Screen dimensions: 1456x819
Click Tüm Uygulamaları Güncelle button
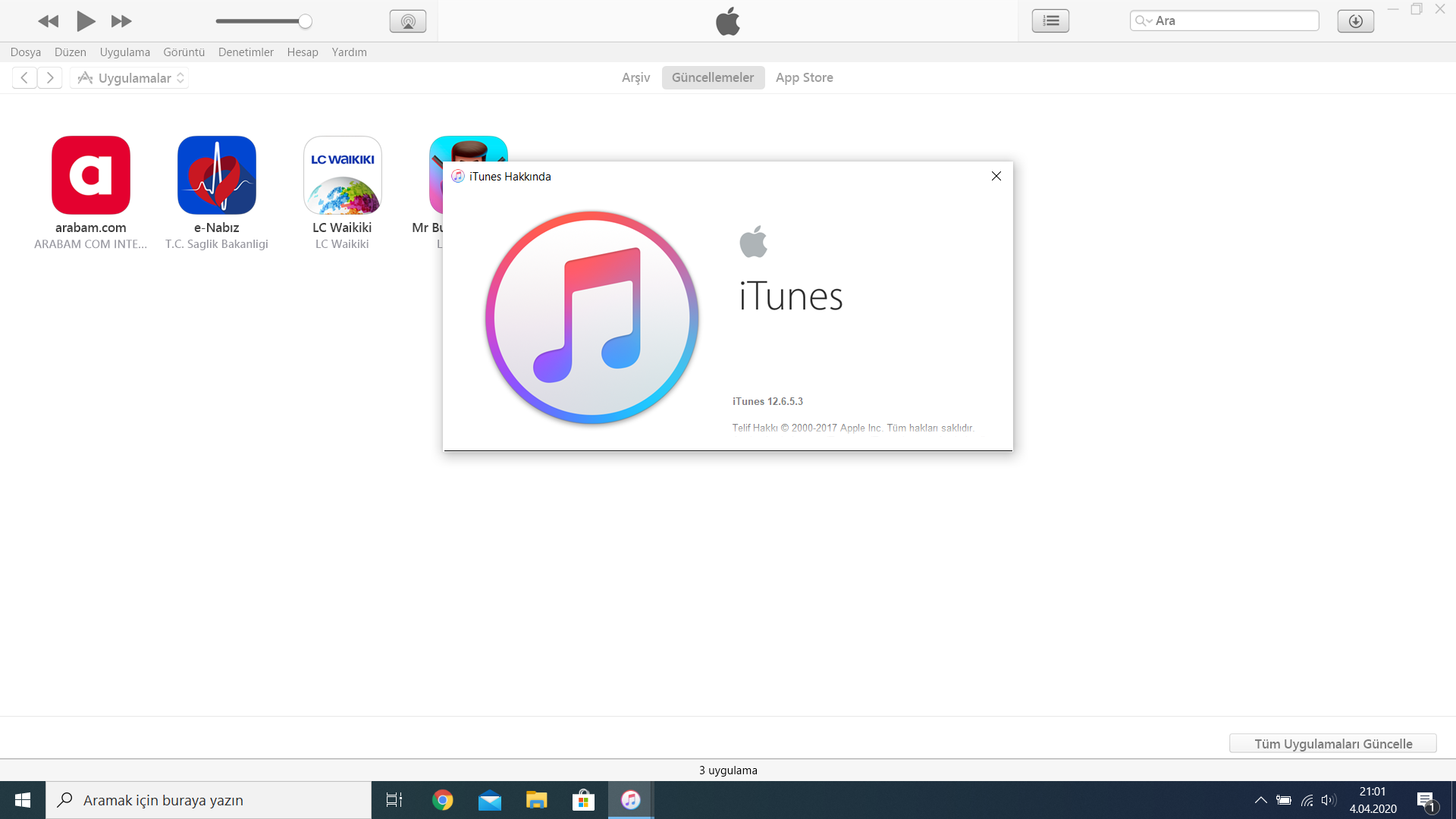click(1332, 743)
